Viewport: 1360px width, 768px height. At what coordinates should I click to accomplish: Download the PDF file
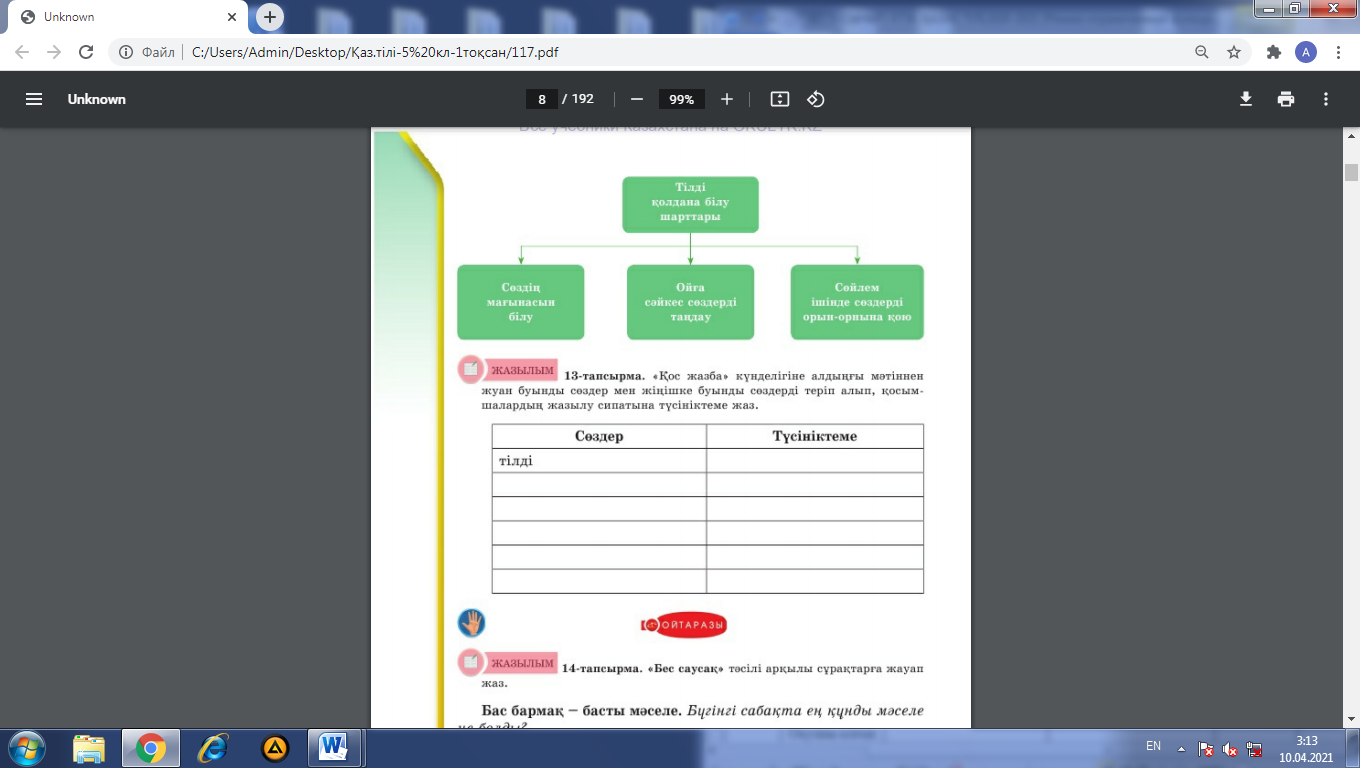pos(1246,99)
